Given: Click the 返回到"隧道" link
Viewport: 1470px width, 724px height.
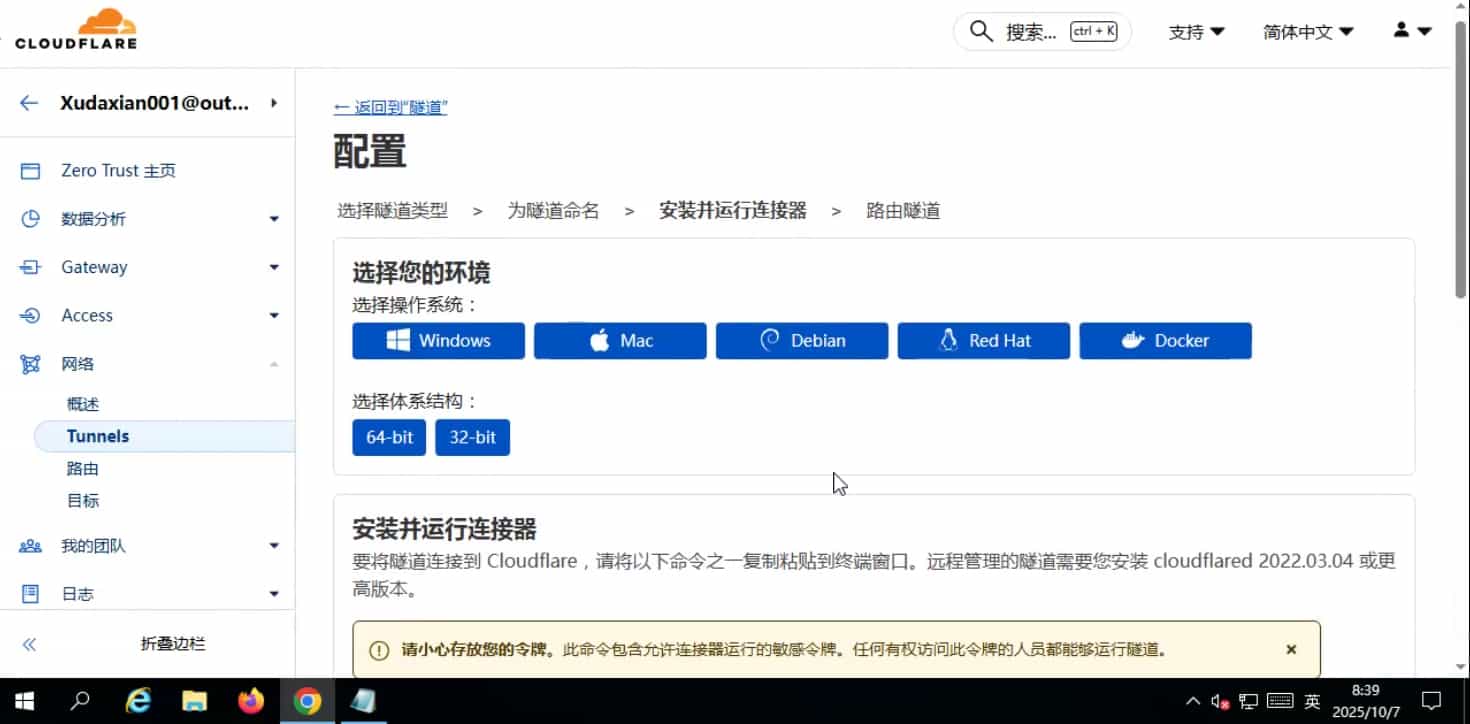Looking at the screenshot, I should (x=390, y=107).
